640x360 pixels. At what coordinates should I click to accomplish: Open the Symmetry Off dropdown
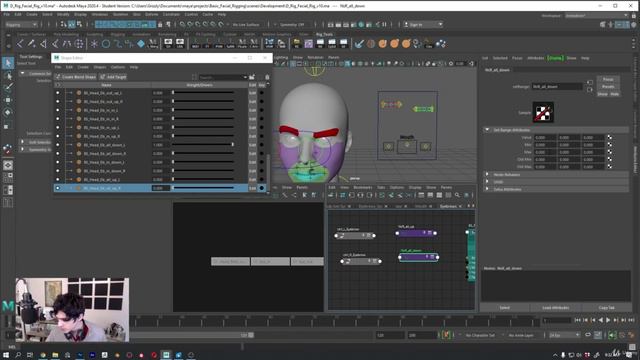pyautogui.click(x=293, y=24)
